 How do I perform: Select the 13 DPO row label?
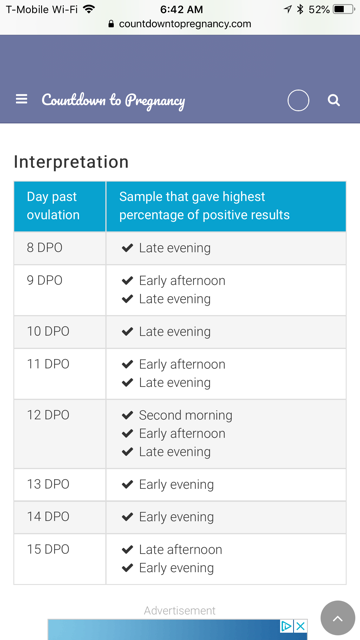(48, 484)
